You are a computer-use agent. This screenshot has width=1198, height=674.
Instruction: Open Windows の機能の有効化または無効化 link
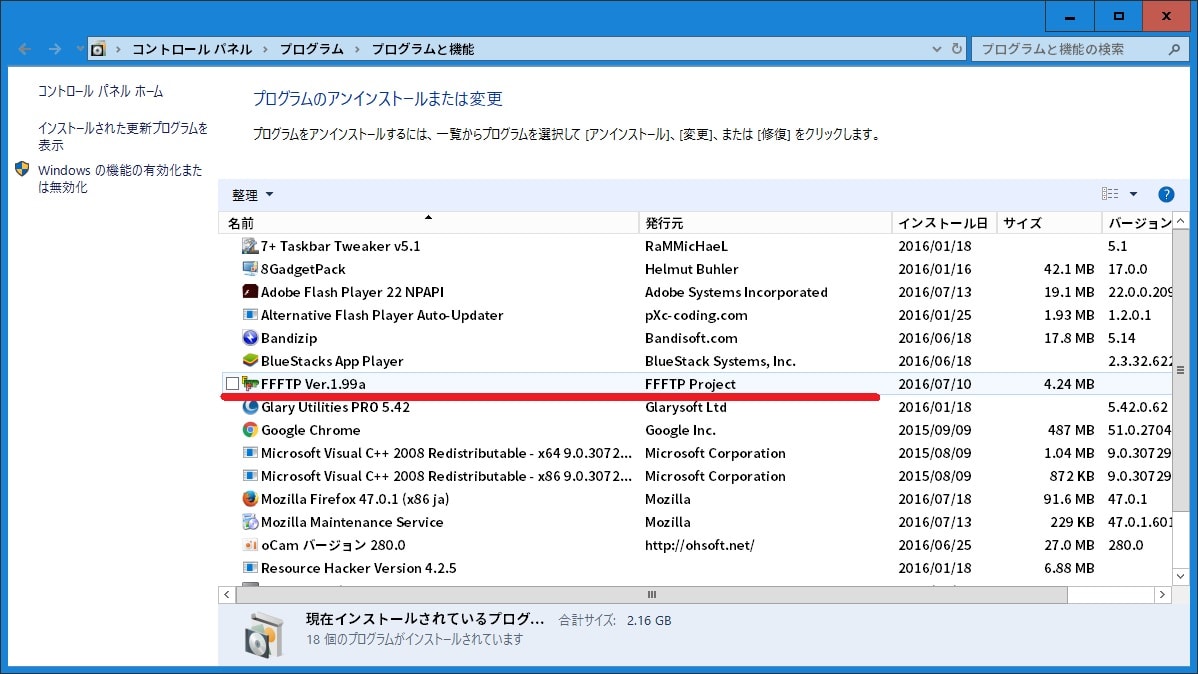click(120, 178)
